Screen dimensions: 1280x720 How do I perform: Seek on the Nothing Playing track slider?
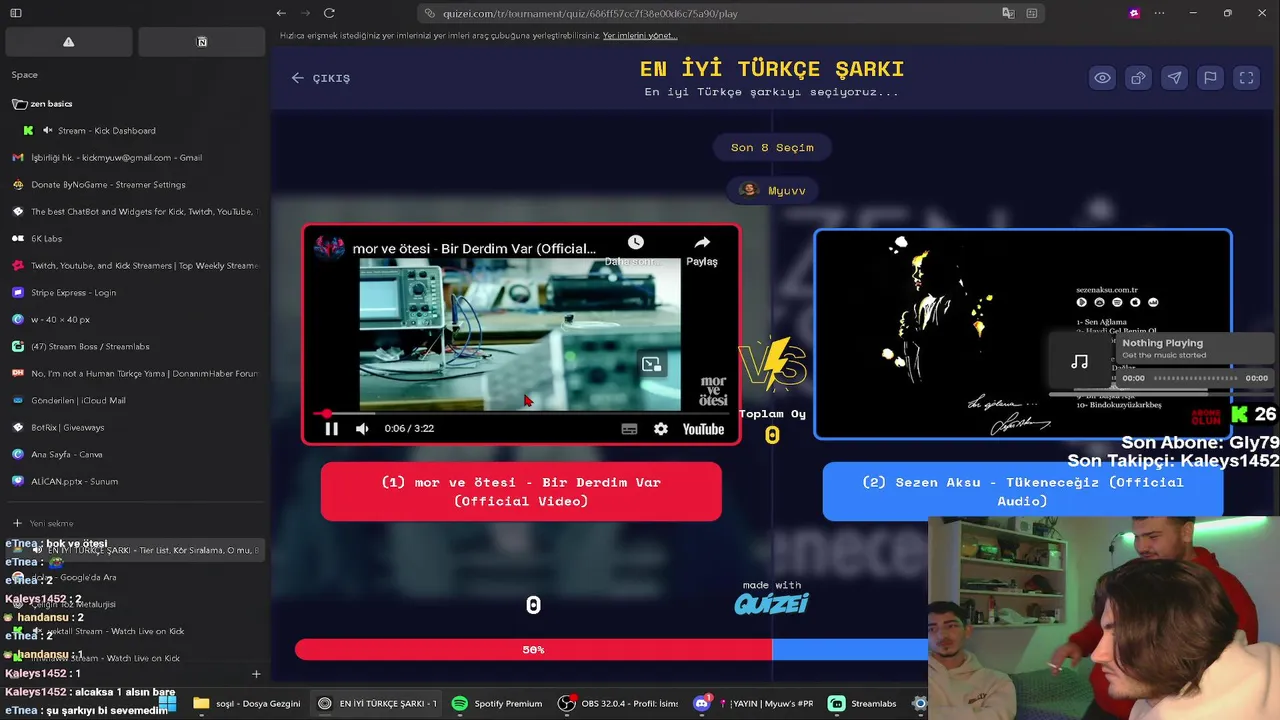(x=1195, y=379)
